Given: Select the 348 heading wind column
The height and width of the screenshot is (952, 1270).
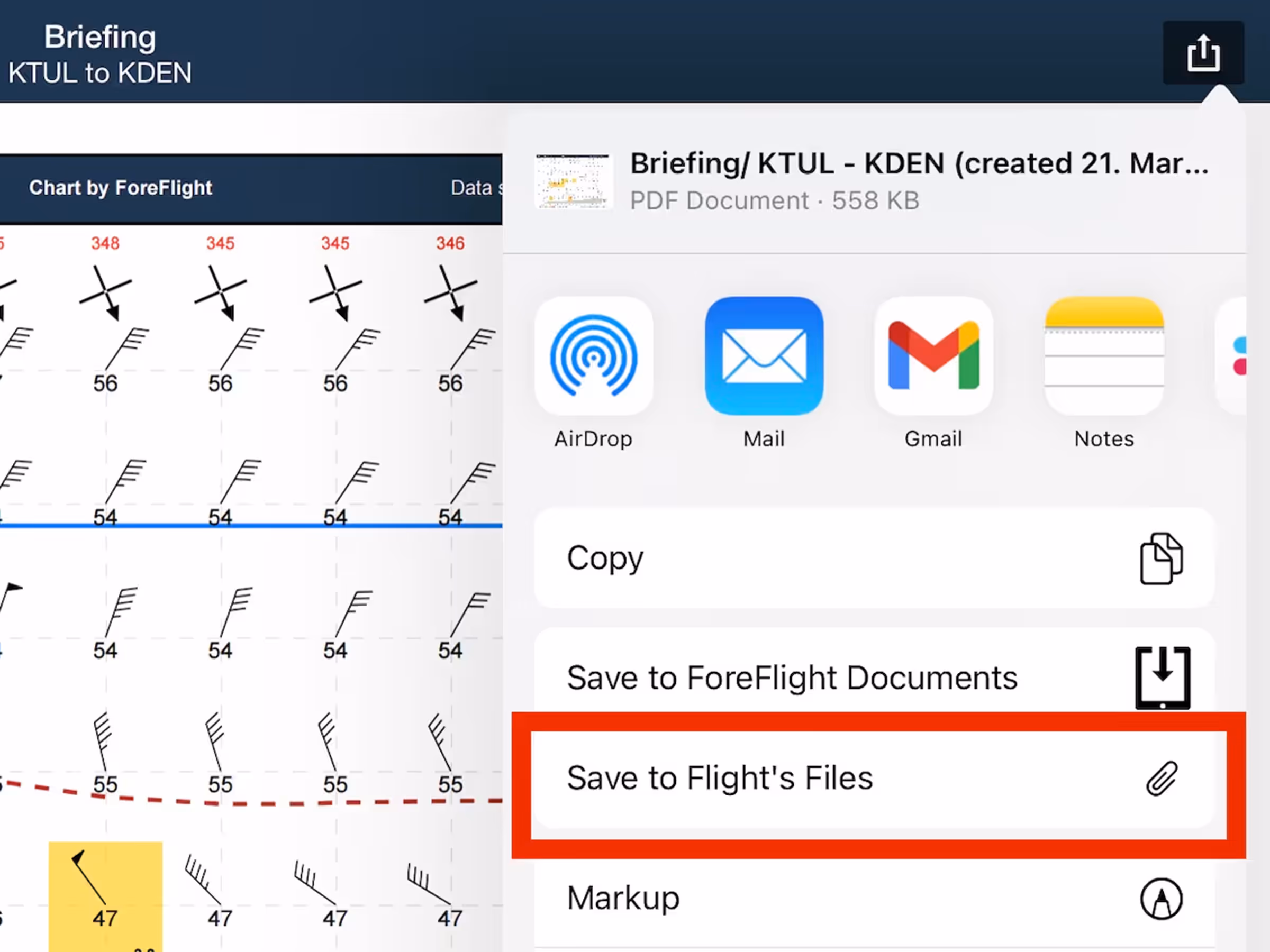Looking at the screenshot, I should pos(106,243).
